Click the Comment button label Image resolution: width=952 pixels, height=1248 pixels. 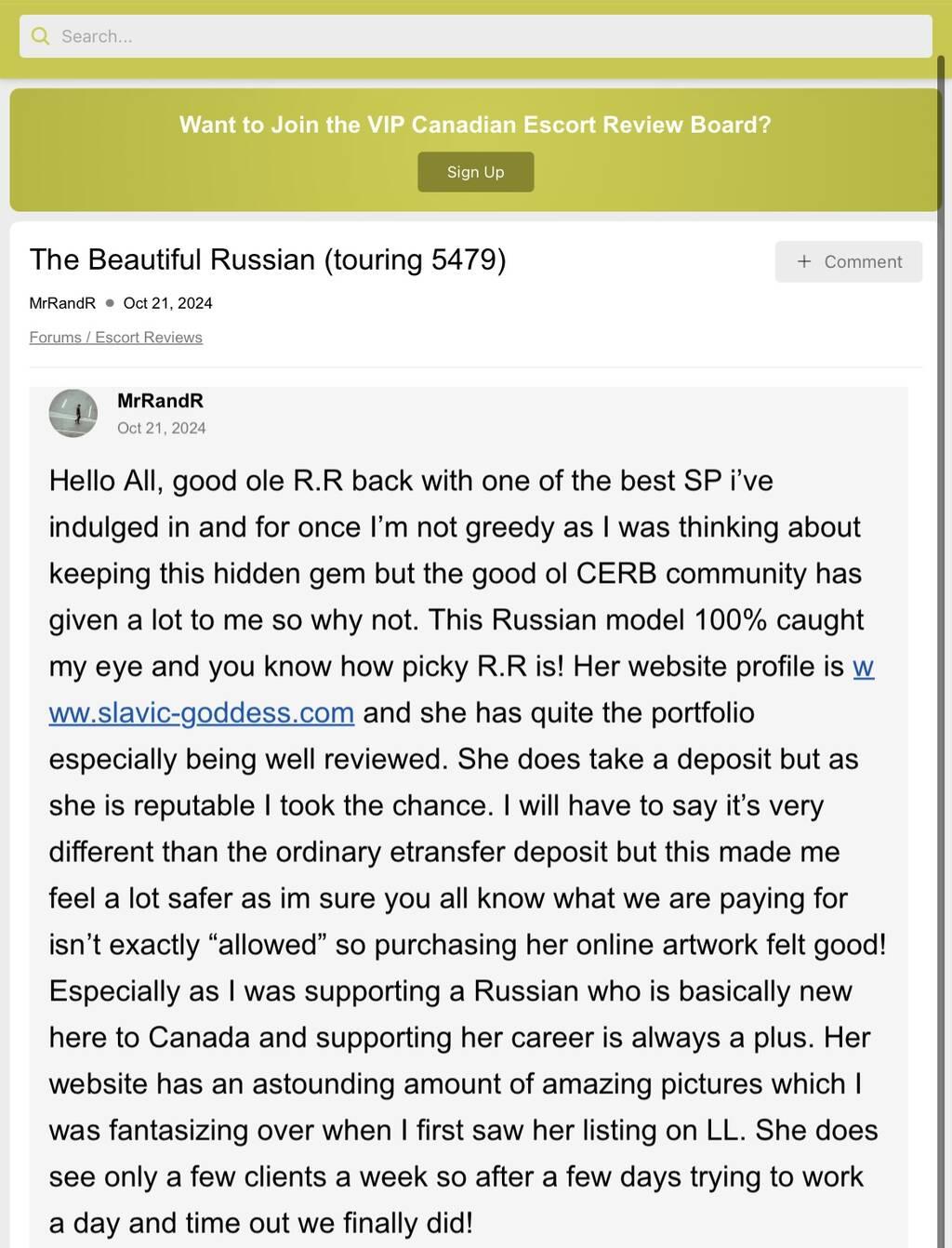click(x=863, y=262)
